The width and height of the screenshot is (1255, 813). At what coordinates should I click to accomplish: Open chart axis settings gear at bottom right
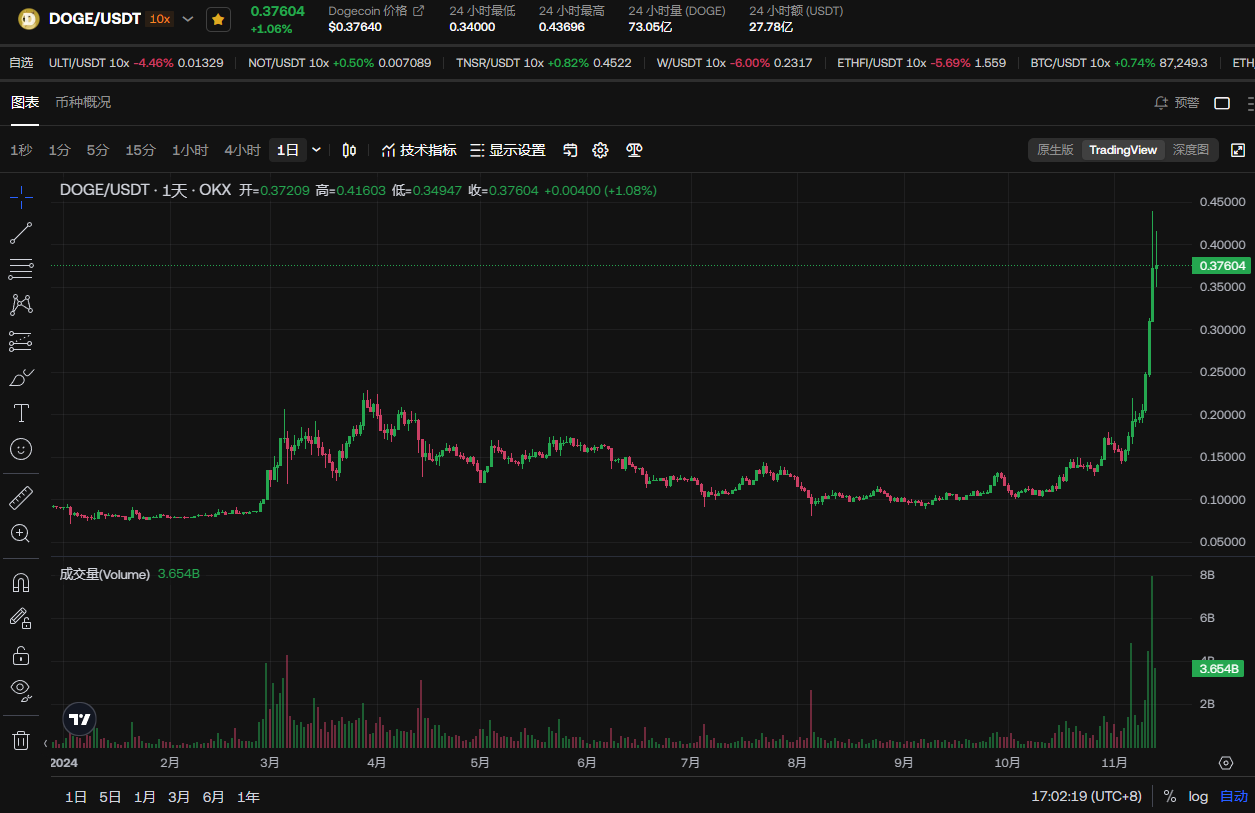1226,762
